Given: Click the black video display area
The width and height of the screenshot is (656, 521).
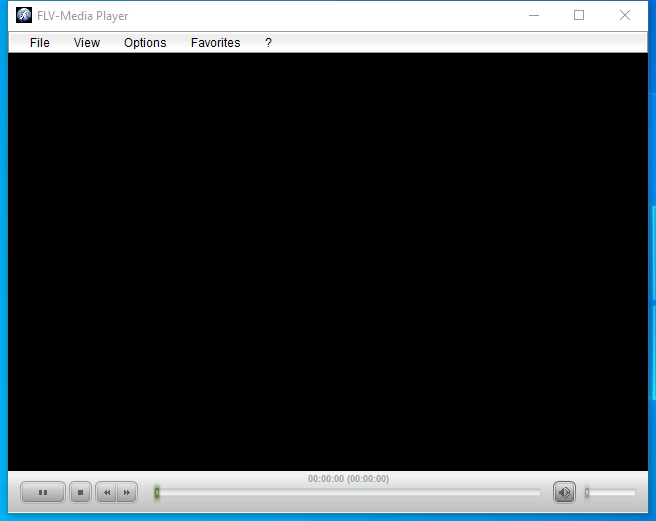Looking at the screenshot, I should (328, 262).
